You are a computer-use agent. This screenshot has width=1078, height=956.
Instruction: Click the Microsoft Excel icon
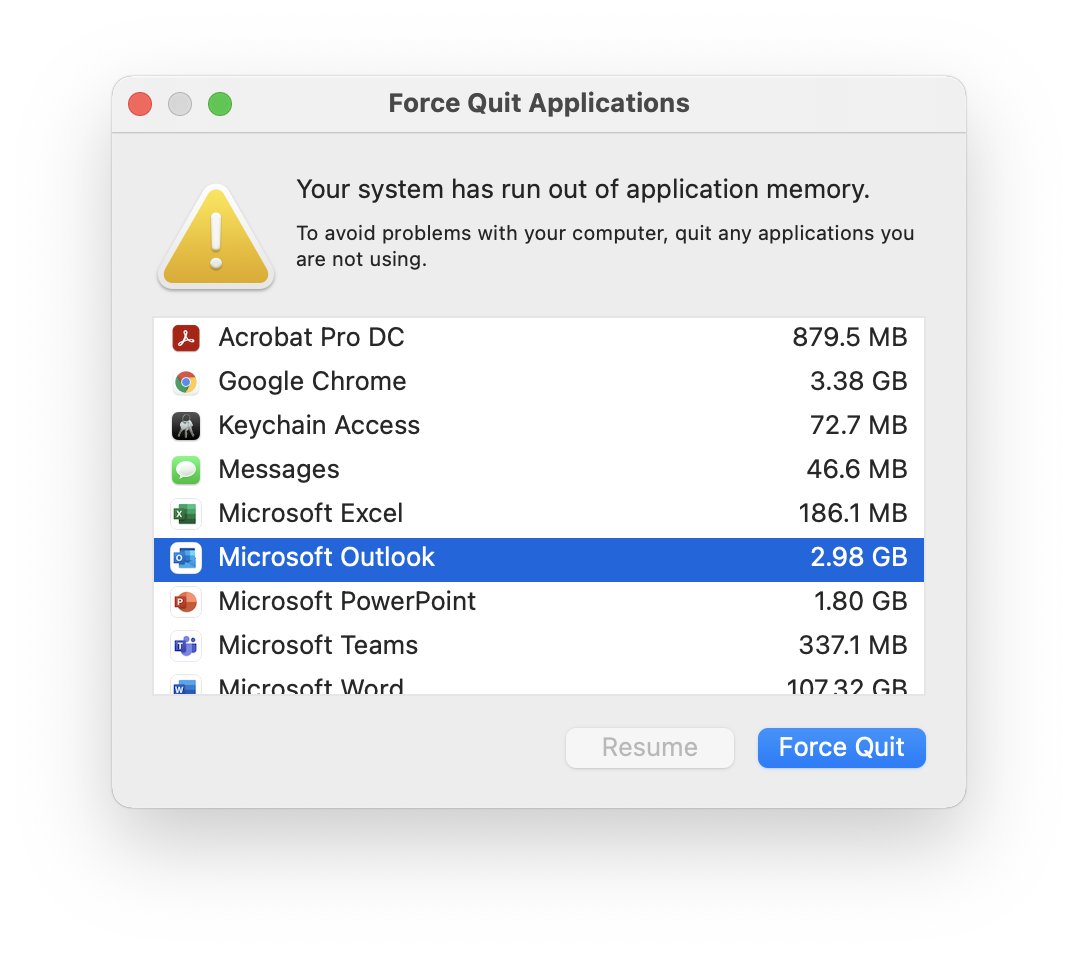[186, 514]
